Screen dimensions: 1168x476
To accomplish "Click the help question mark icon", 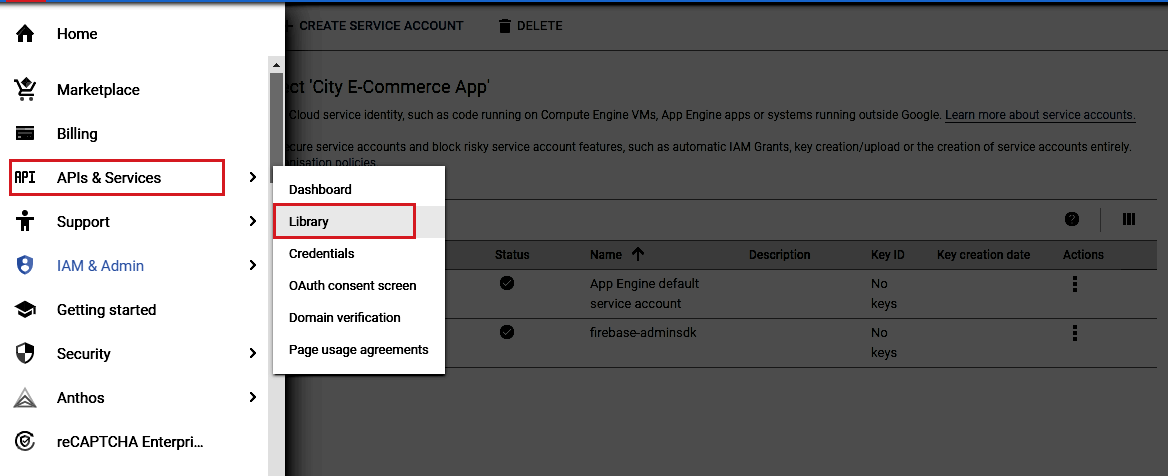I will point(1072,219).
